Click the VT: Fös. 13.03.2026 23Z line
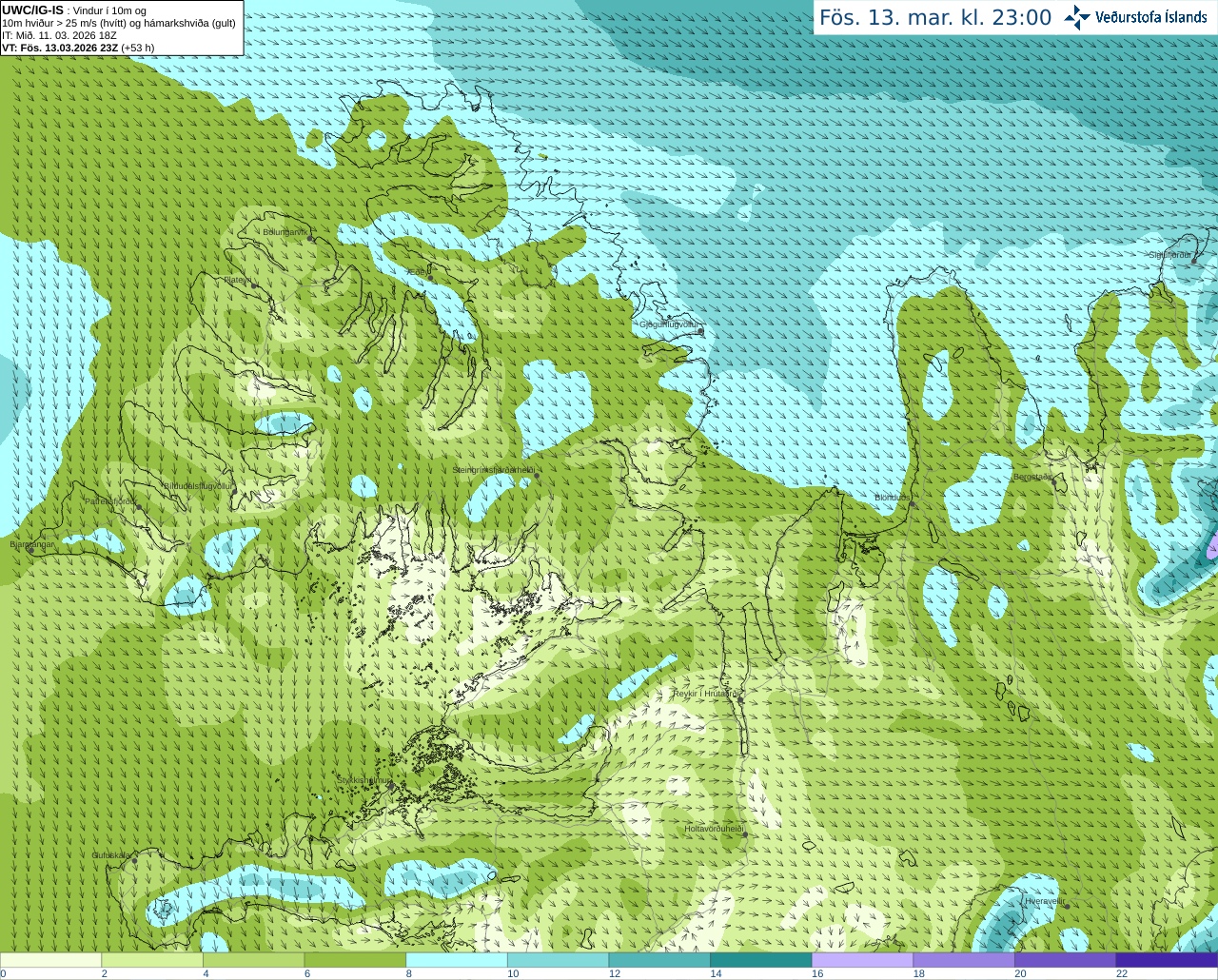Image resolution: width=1218 pixels, height=980 pixels. pyautogui.click(x=78, y=48)
